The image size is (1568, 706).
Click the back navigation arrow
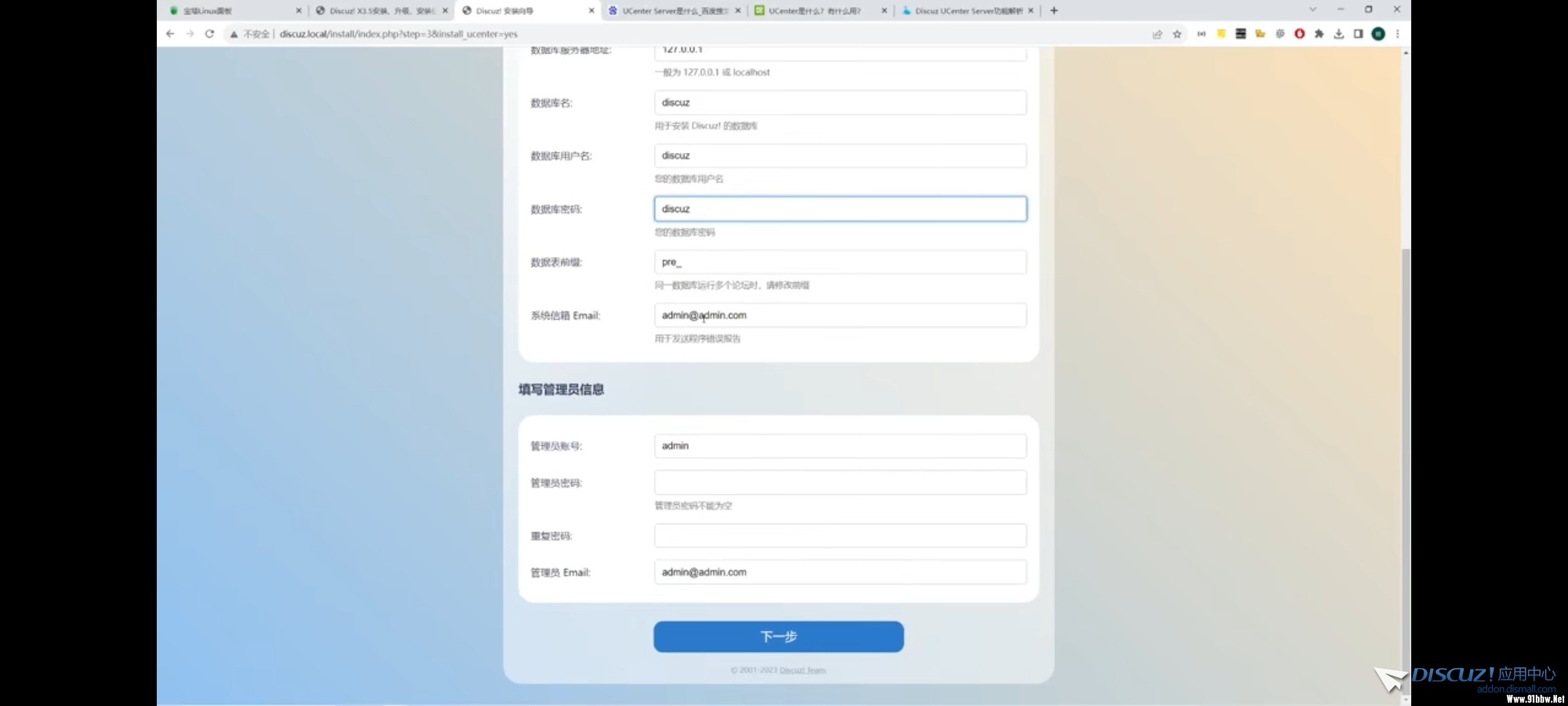(x=171, y=34)
